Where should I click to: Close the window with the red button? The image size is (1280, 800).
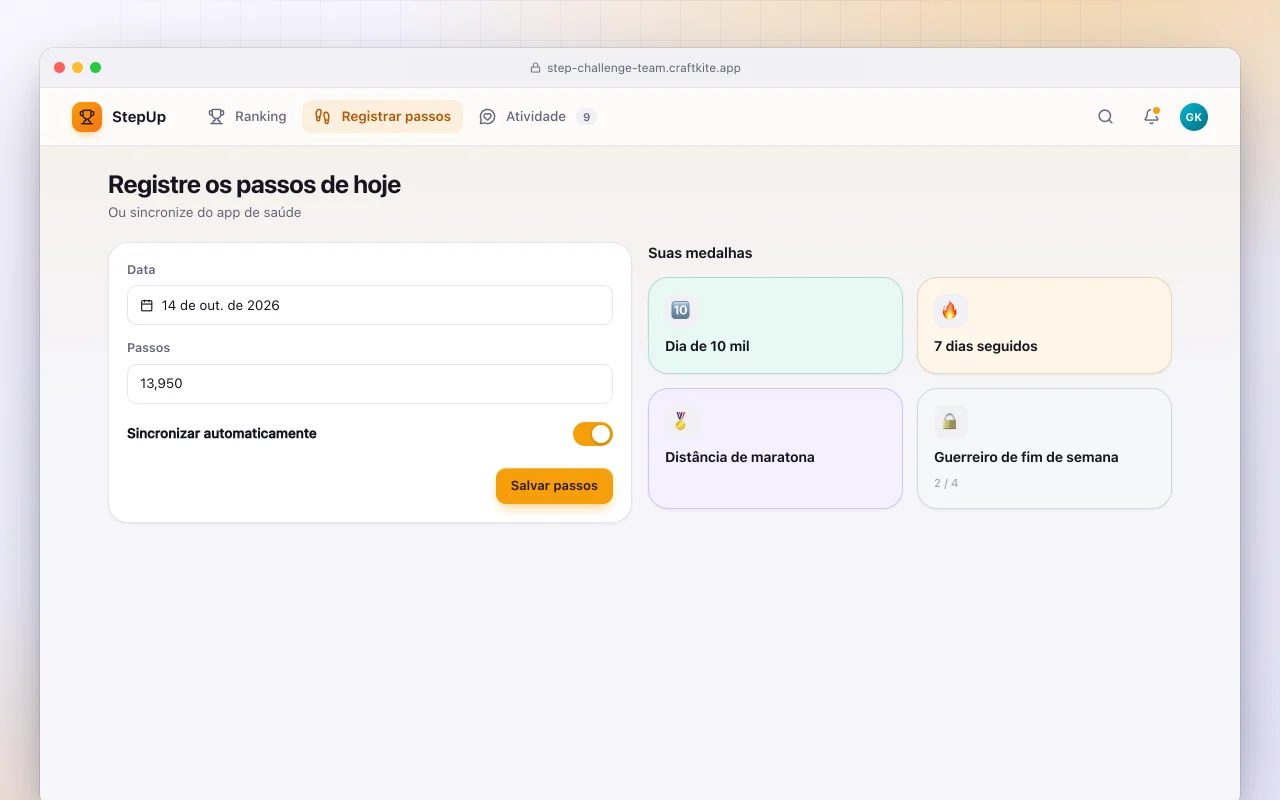[x=60, y=68]
